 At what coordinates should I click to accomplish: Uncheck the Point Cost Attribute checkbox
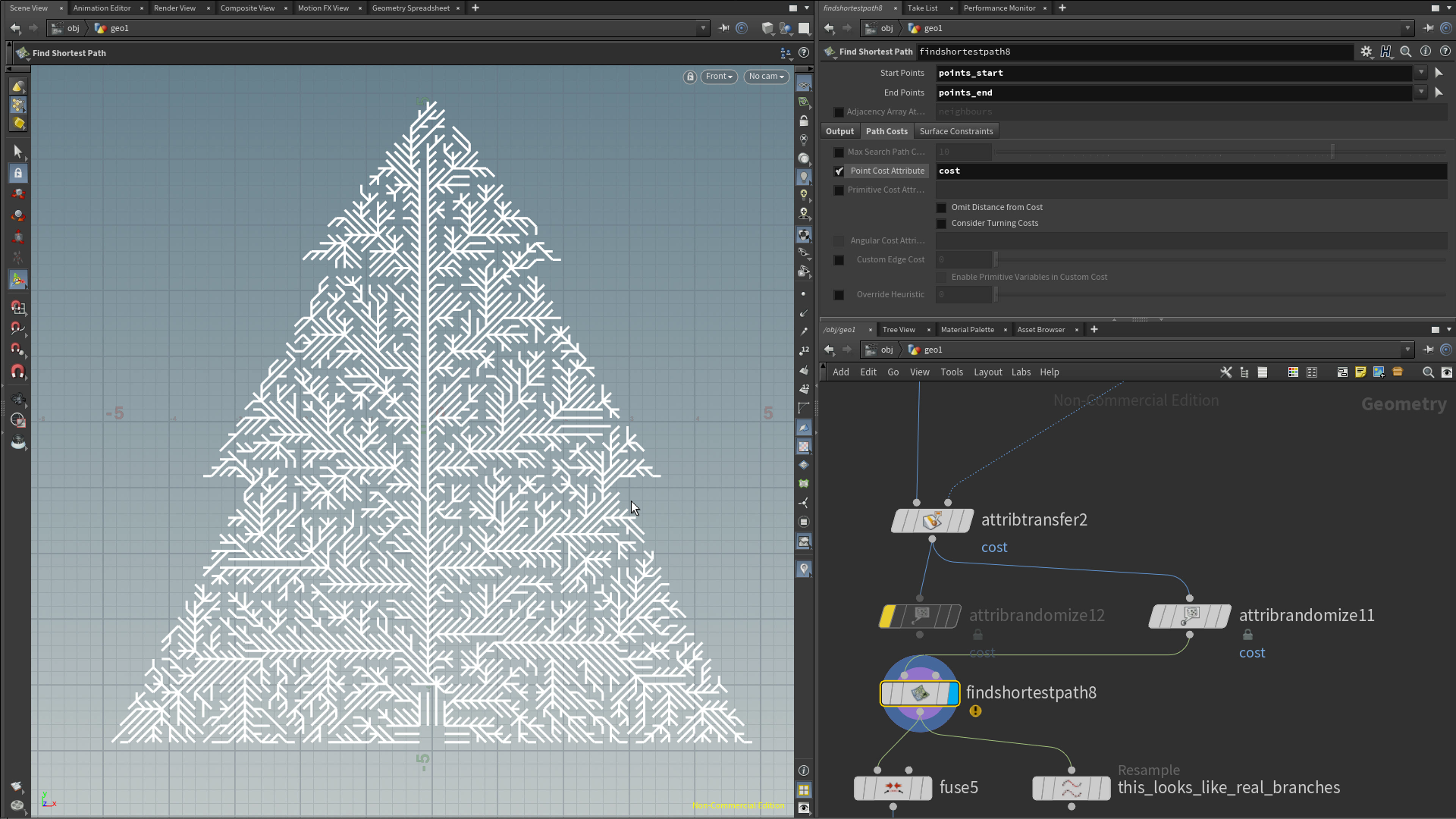pos(839,171)
